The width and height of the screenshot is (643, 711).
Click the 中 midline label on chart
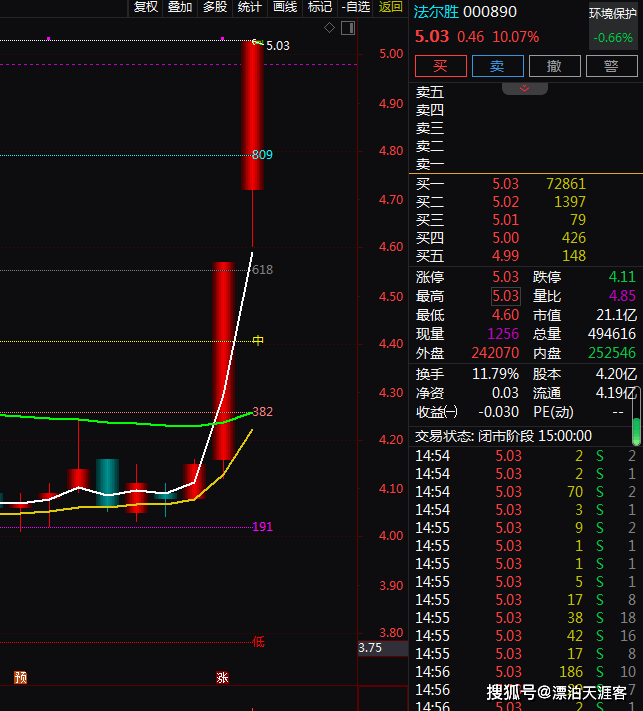[x=258, y=340]
